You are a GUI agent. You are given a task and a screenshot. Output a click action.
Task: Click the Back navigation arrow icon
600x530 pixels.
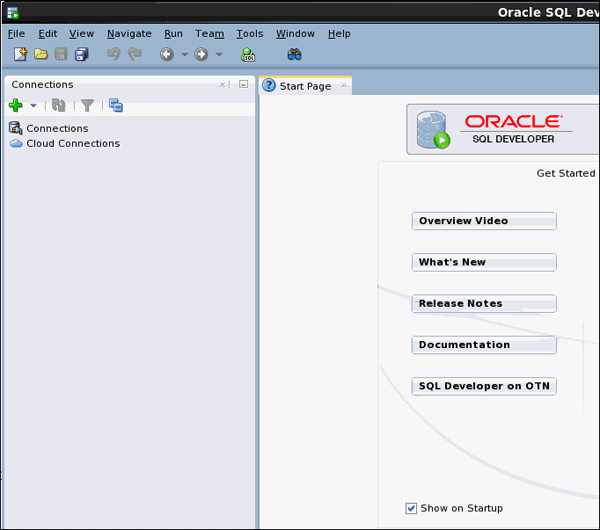(x=167, y=54)
